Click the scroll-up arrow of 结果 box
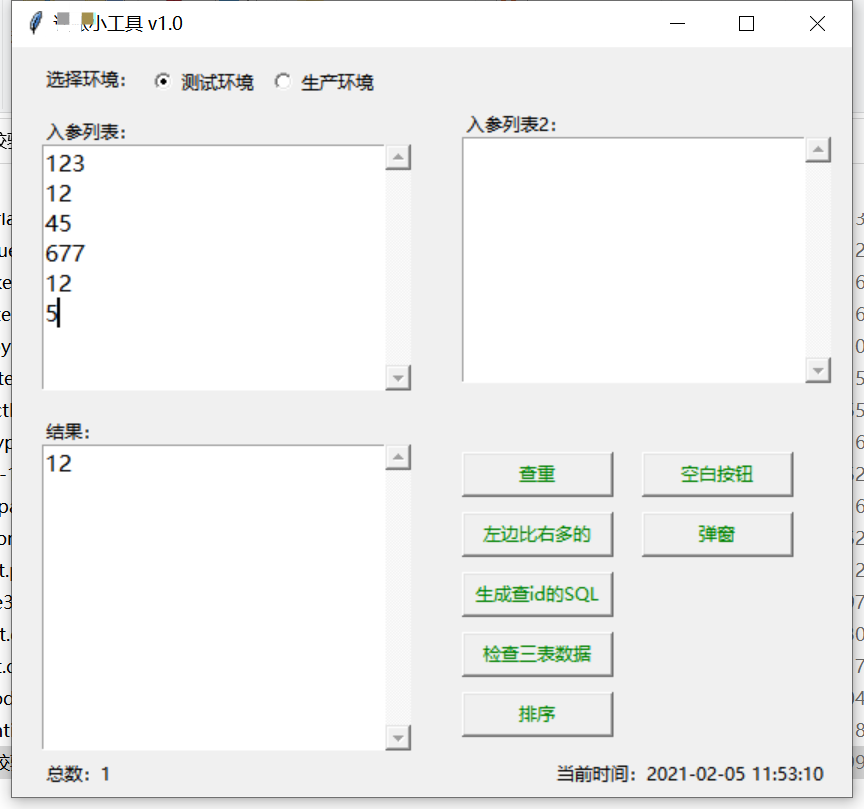Image resolution: width=864 pixels, height=809 pixels. [399, 456]
